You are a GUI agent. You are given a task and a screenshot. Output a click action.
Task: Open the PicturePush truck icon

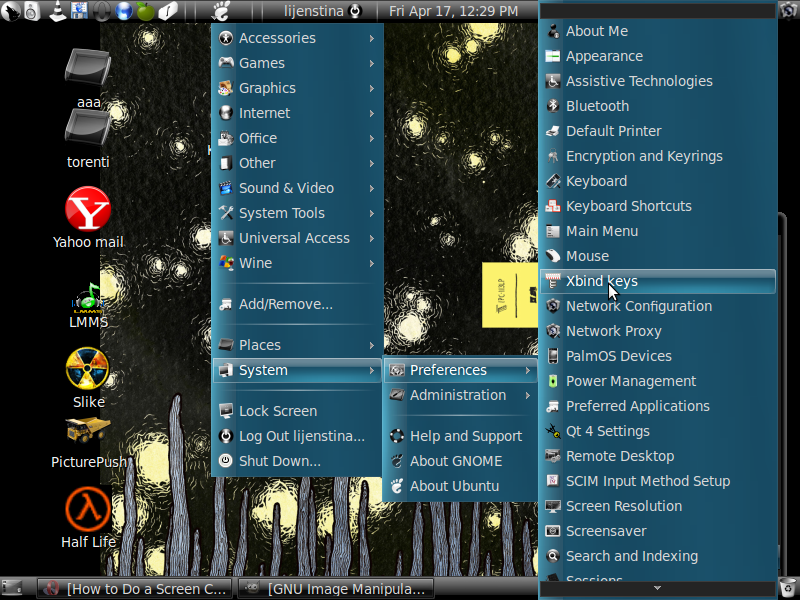tap(88, 432)
